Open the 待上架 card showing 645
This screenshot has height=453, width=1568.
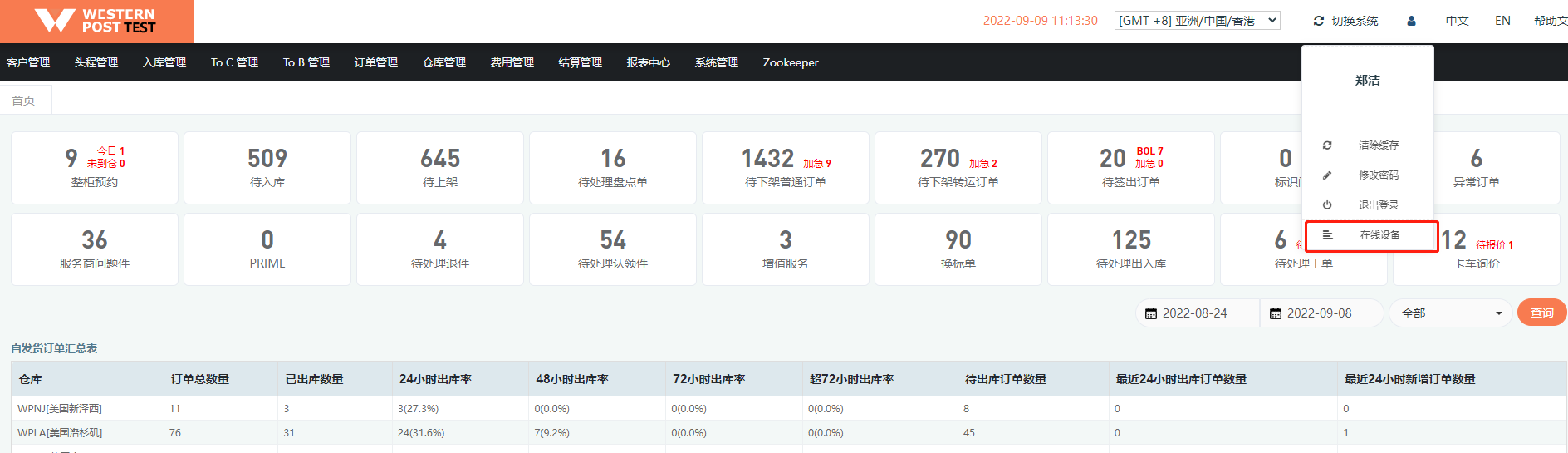440,167
